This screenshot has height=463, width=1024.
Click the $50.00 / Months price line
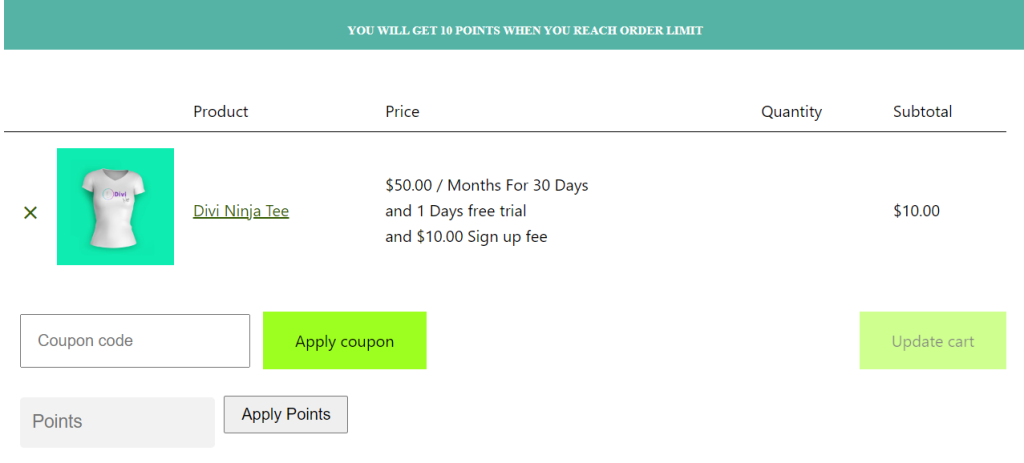coord(487,185)
